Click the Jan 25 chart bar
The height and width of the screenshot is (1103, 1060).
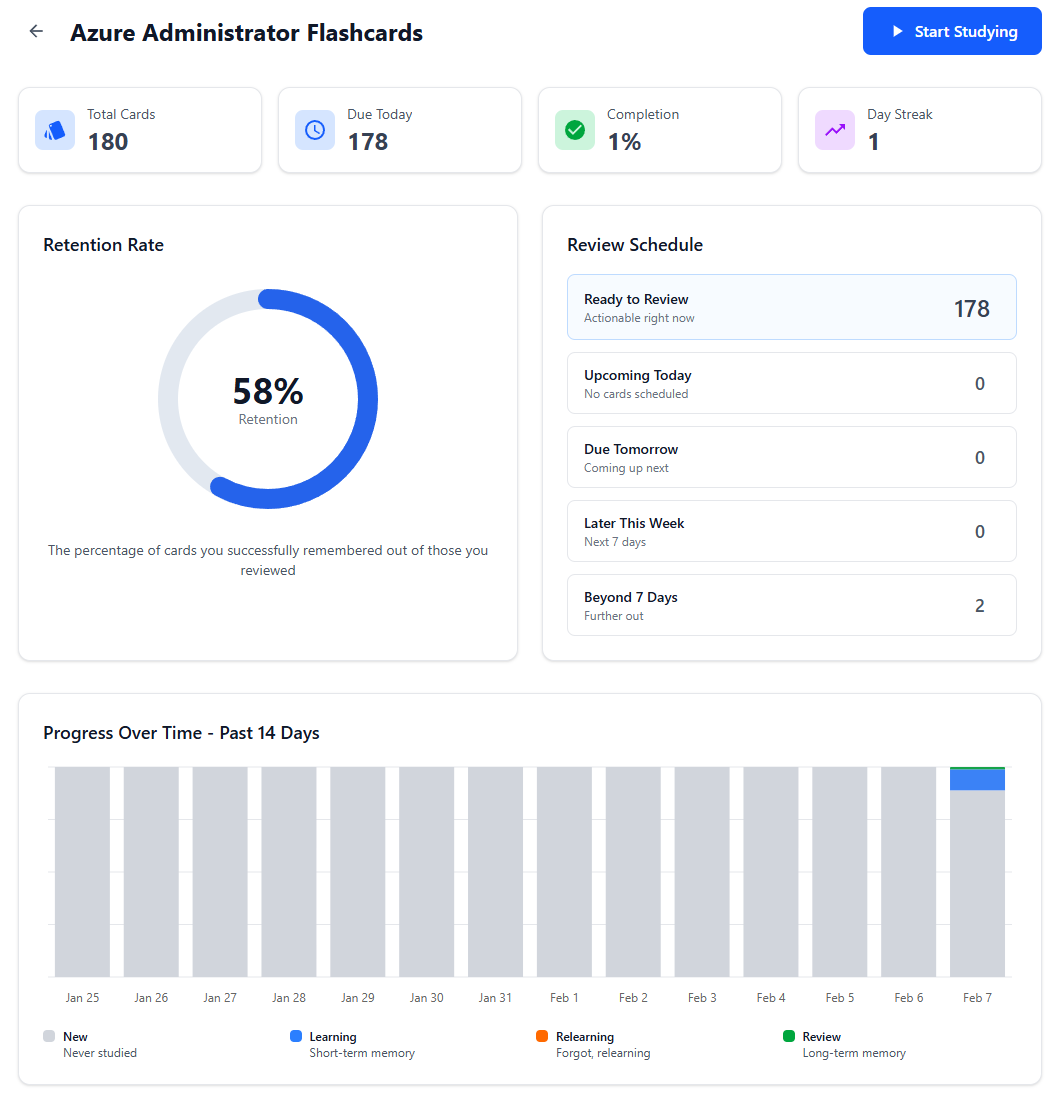[82, 872]
